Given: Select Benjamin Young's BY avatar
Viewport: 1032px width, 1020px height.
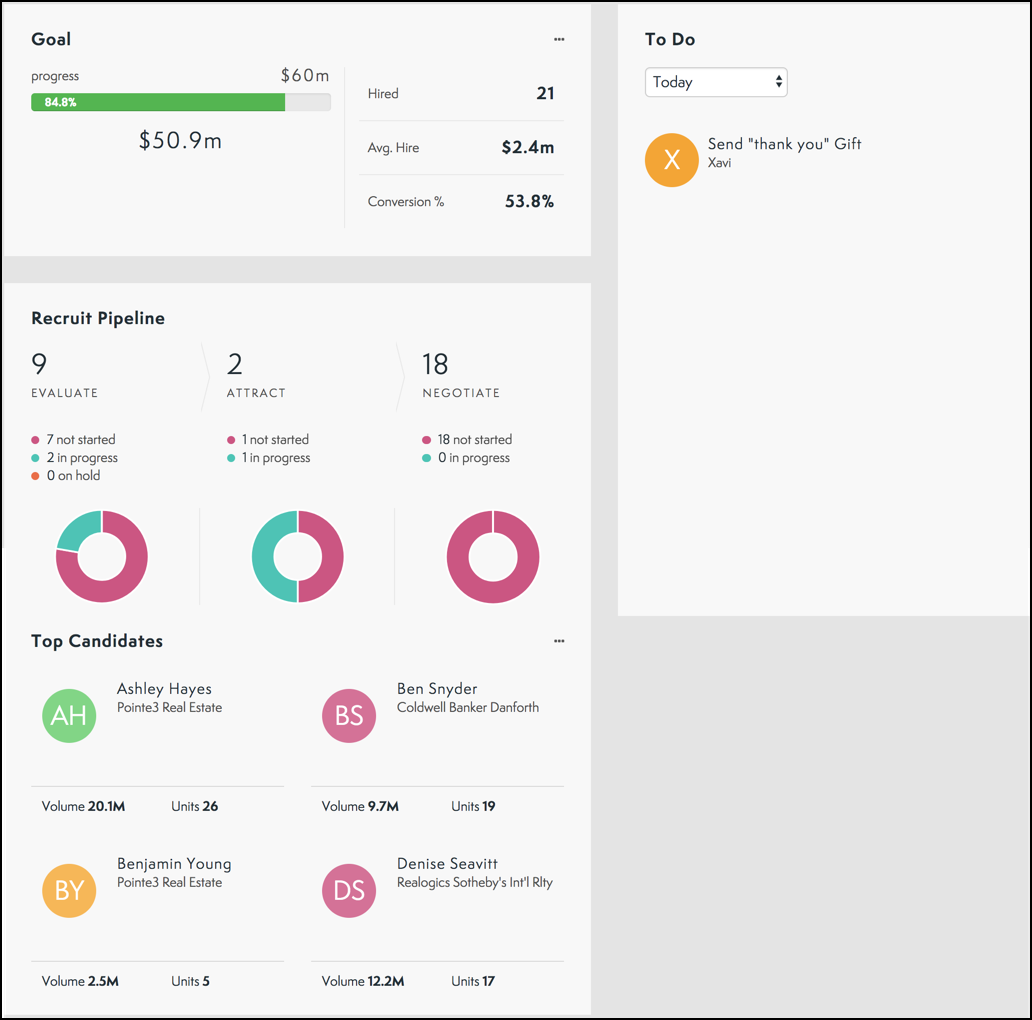Looking at the screenshot, I should [x=69, y=890].
